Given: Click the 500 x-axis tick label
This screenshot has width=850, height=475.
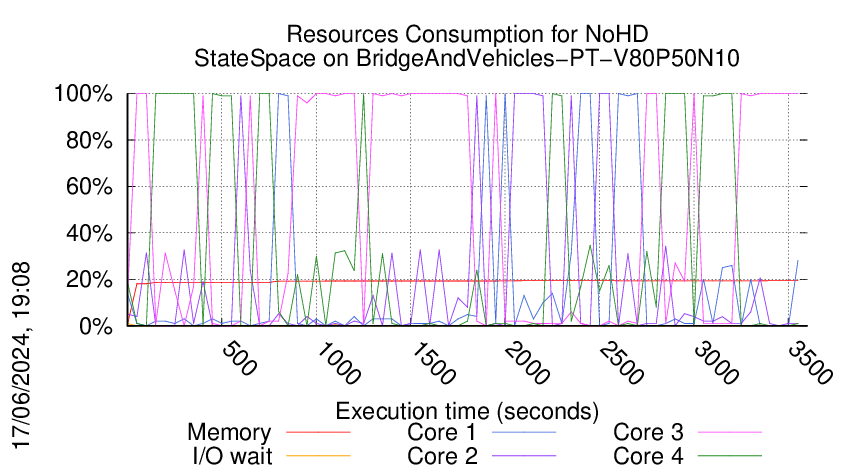Looking at the screenshot, I should pyautogui.click(x=240, y=358).
